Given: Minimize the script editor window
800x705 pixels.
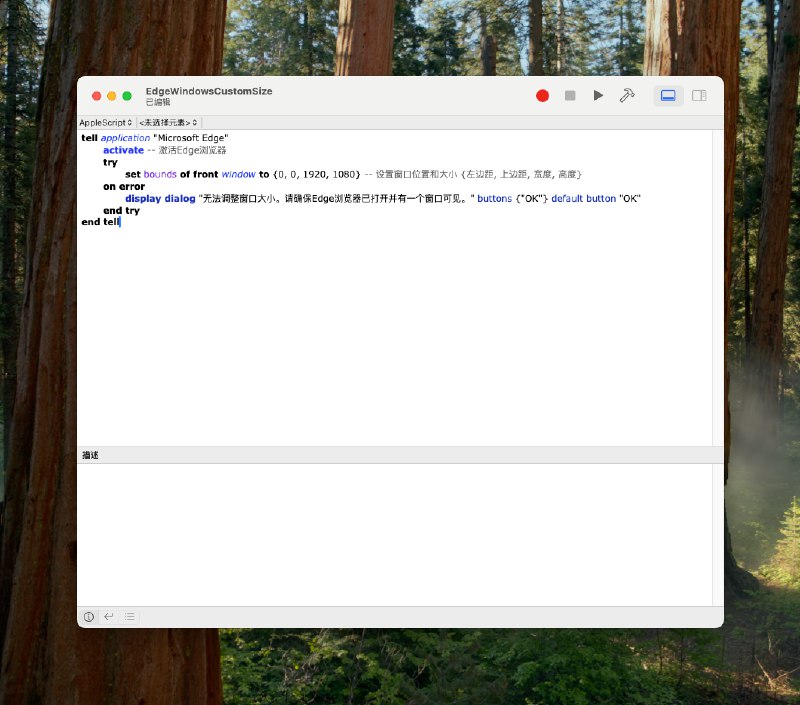Looking at the screenshot, I should pyautogui.click(x=112, y=96).
